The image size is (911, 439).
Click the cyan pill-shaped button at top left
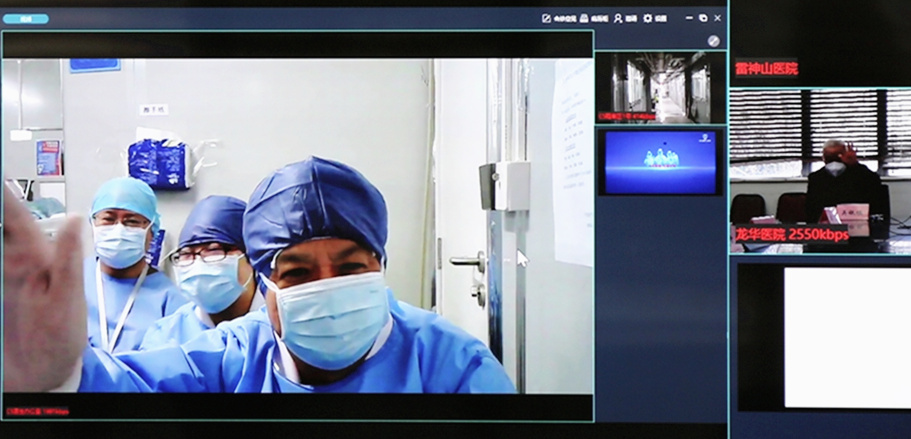pos(25,18)
